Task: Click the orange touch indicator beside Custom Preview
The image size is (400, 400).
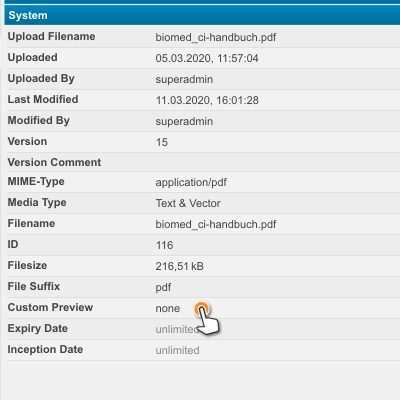Action: click(202, 309)
